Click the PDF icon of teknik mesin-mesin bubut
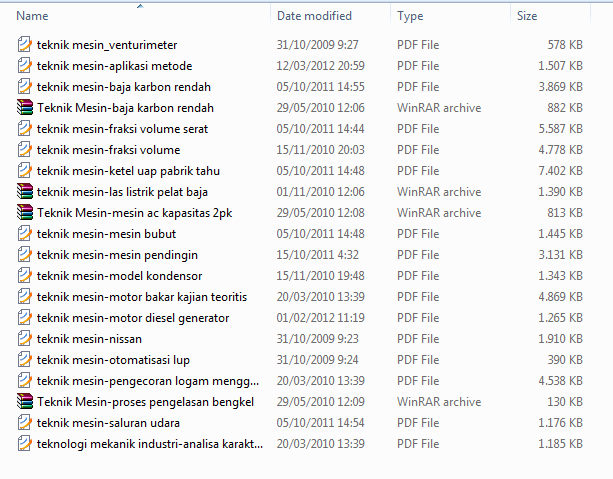 coord(24,233)
